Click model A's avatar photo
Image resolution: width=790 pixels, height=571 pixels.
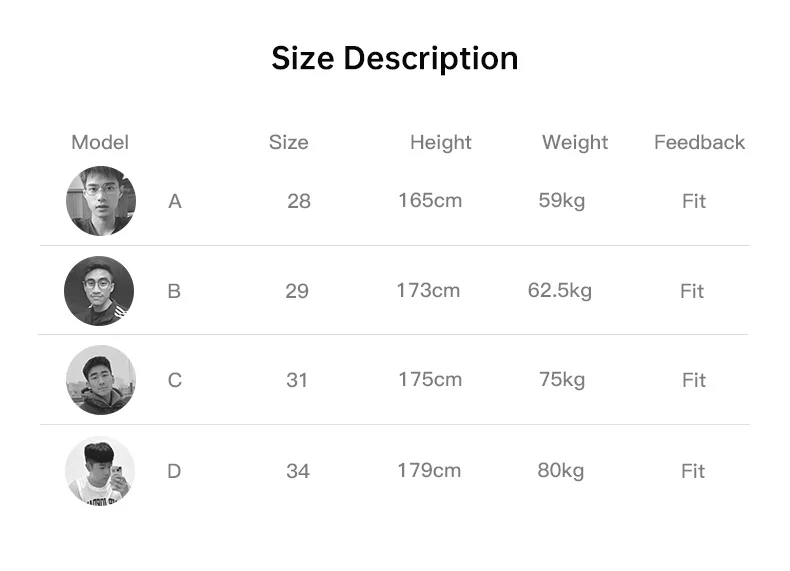point(101,201)
